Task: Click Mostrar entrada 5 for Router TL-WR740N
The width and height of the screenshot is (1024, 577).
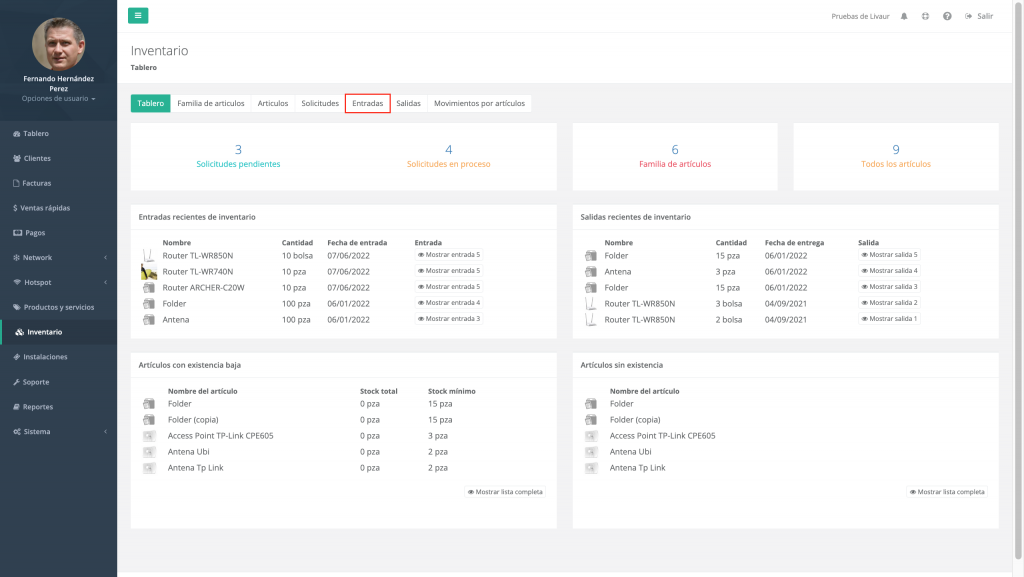Action: pos(449,271)
